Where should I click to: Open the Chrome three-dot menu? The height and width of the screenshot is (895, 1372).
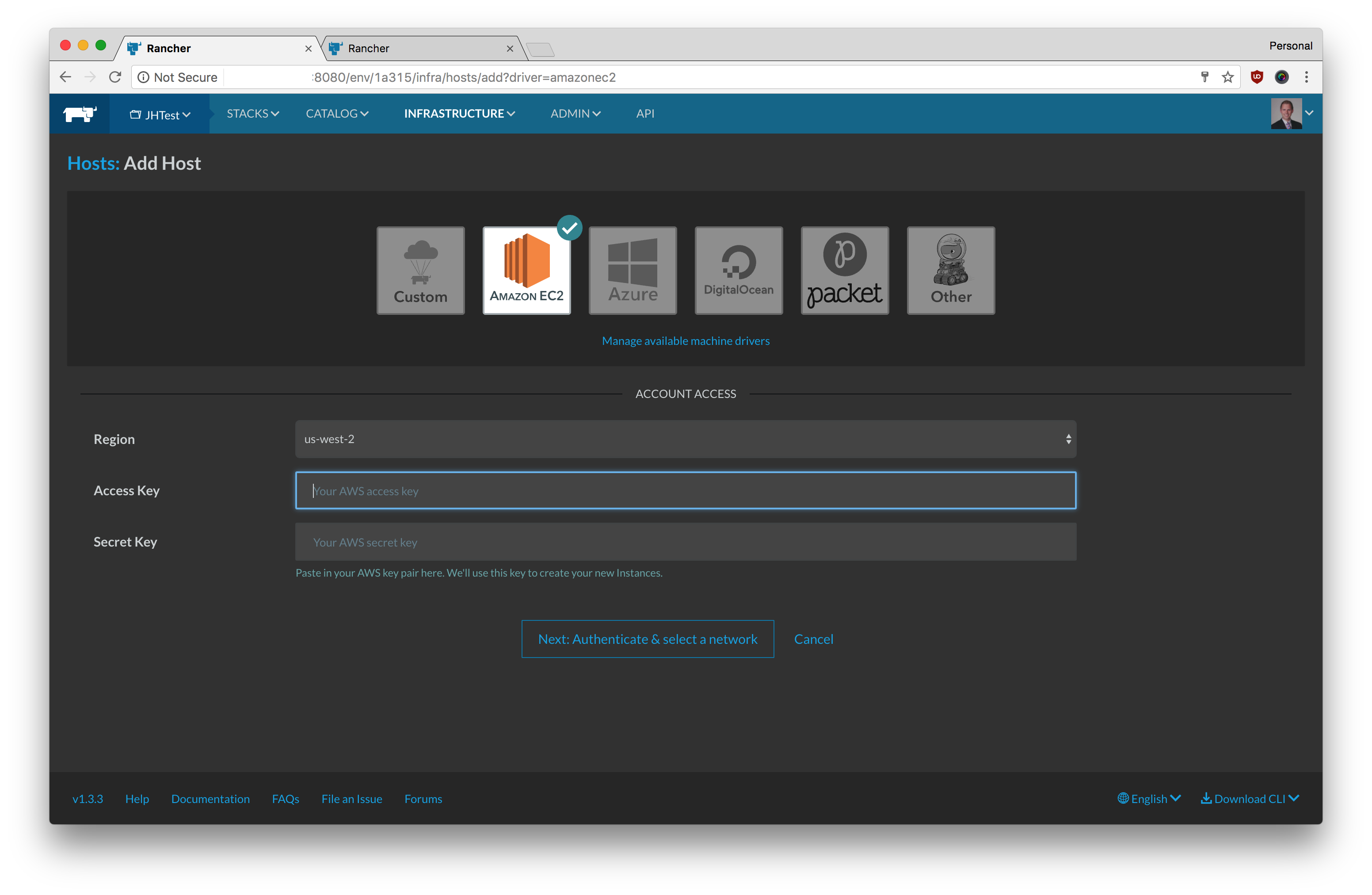click(1306, 76)
